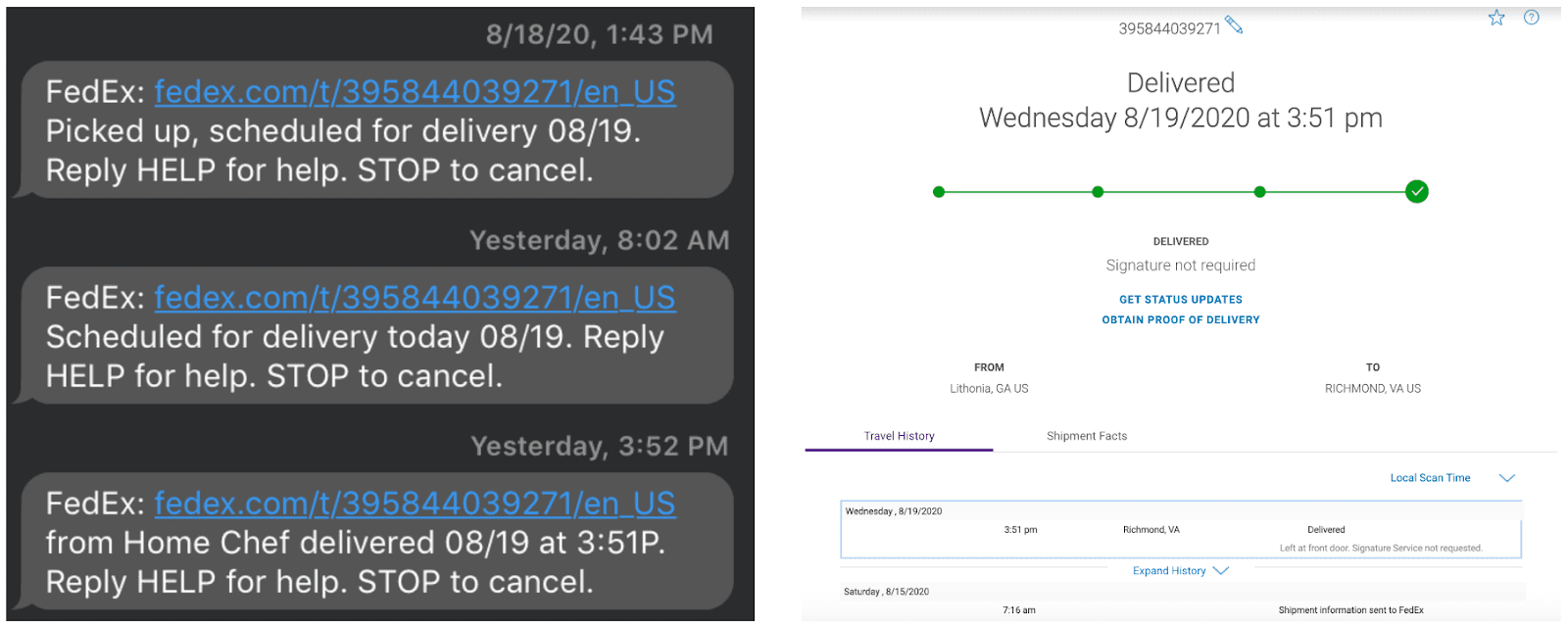Click the green delivered checkmark circle
1568x628 pixels.
(1416, 192)
